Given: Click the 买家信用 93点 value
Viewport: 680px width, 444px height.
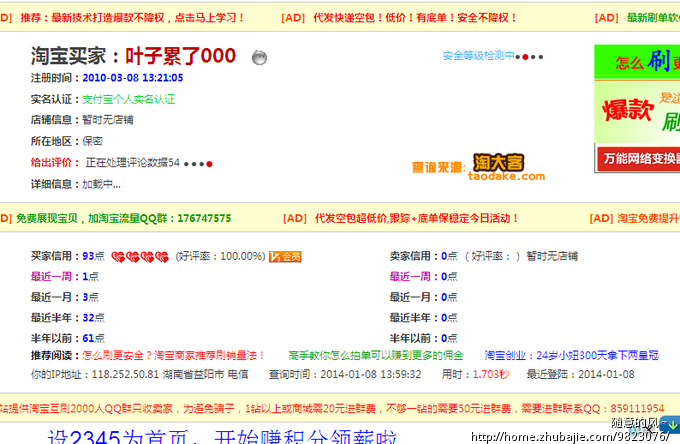Looking at the screenshot, I should pos(93,256).
